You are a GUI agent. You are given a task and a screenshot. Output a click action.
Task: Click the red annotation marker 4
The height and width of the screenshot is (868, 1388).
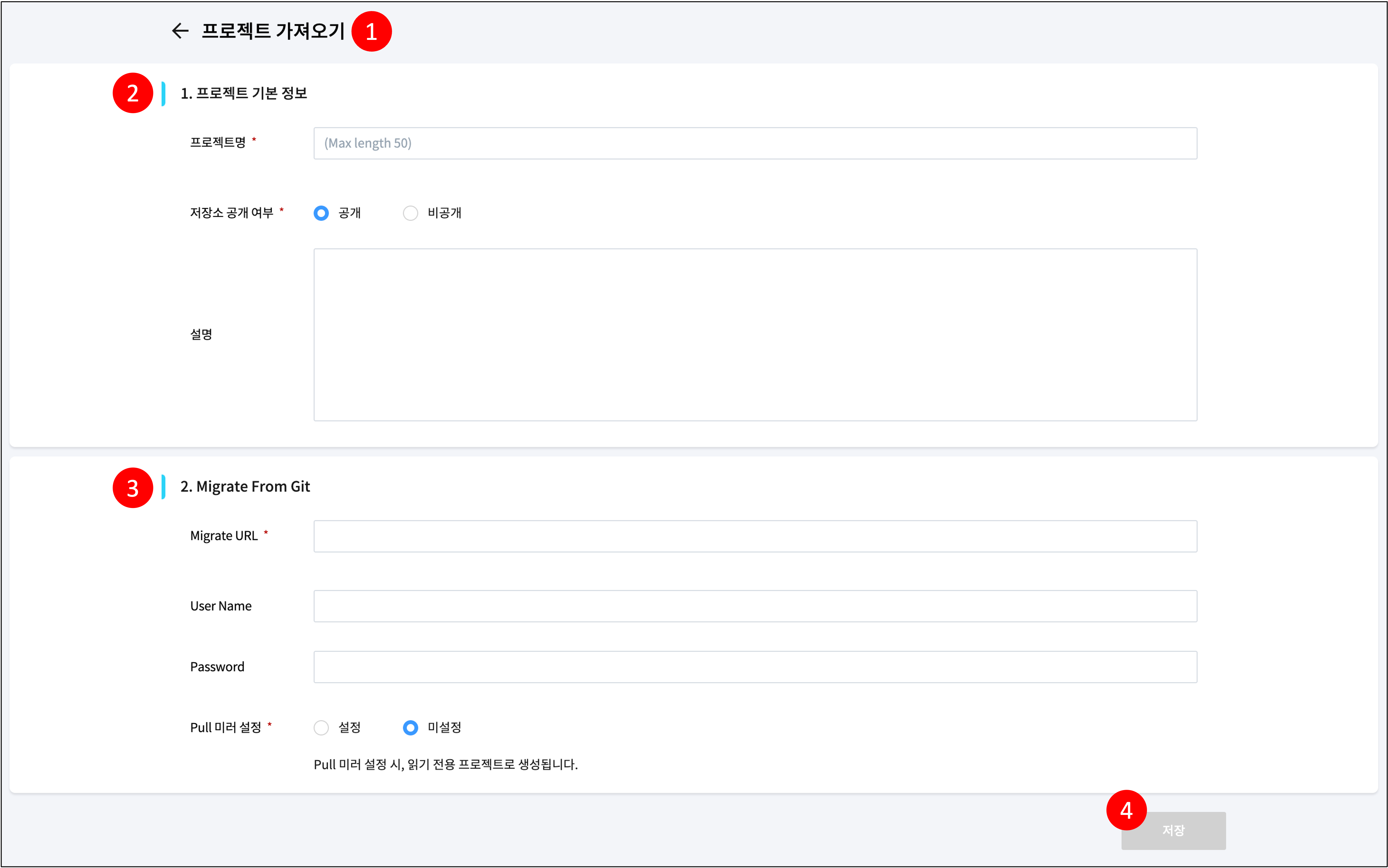tap(1126, 810)
